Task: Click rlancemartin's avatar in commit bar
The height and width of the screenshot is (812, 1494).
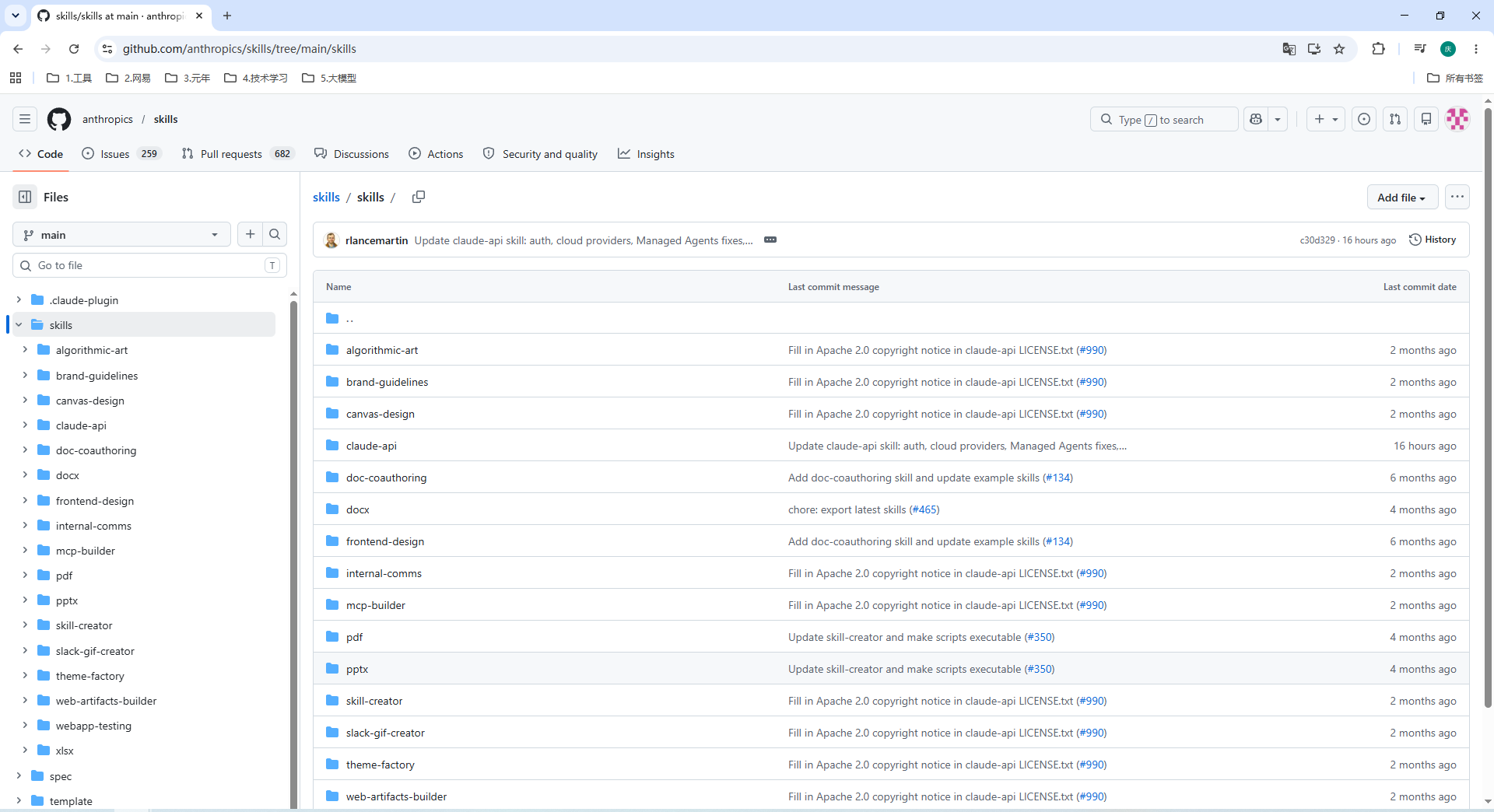Action: coord(331,240)
